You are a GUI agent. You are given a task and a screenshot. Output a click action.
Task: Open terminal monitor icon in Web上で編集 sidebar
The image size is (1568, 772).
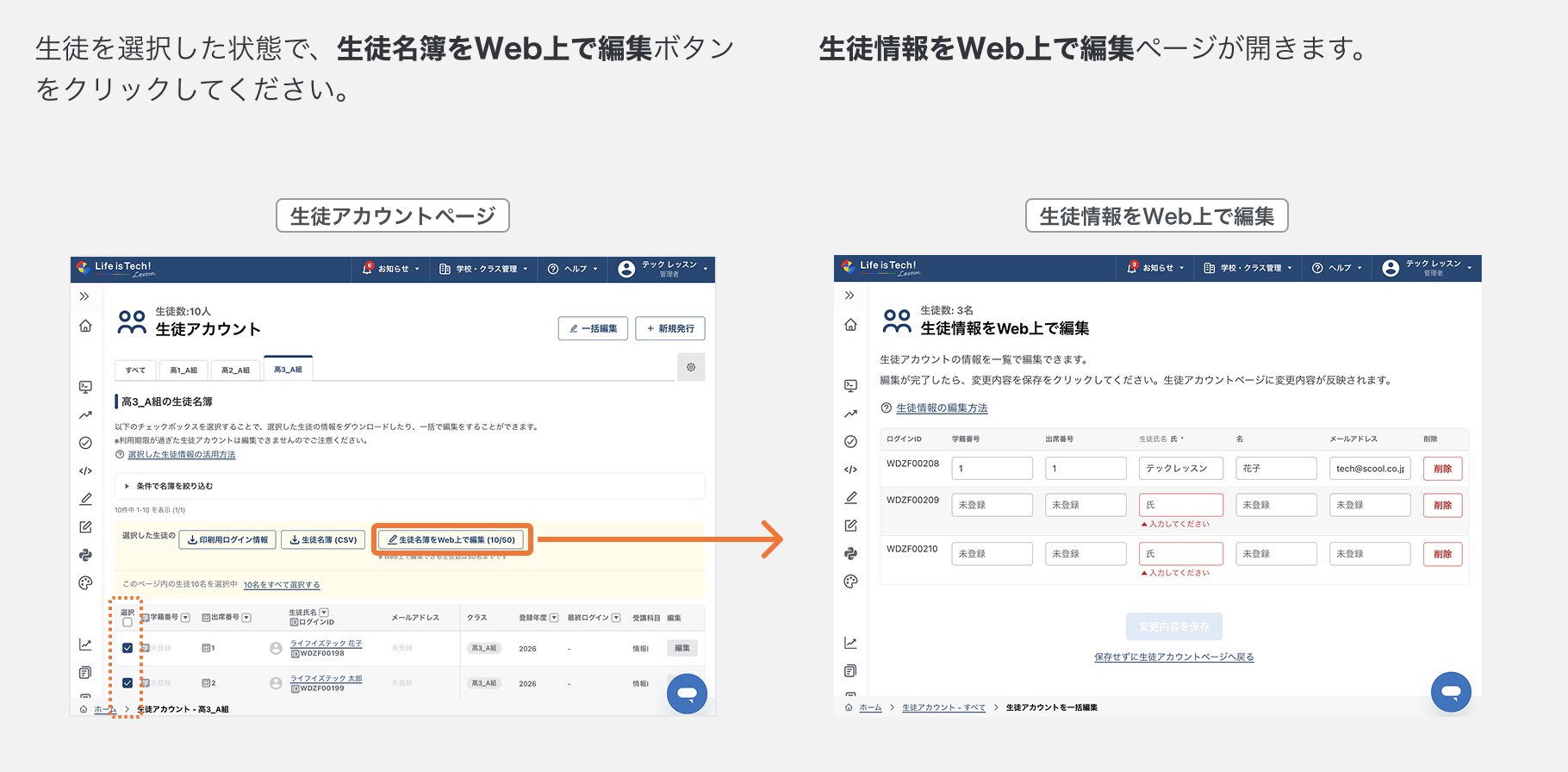(x=850, y=385)
